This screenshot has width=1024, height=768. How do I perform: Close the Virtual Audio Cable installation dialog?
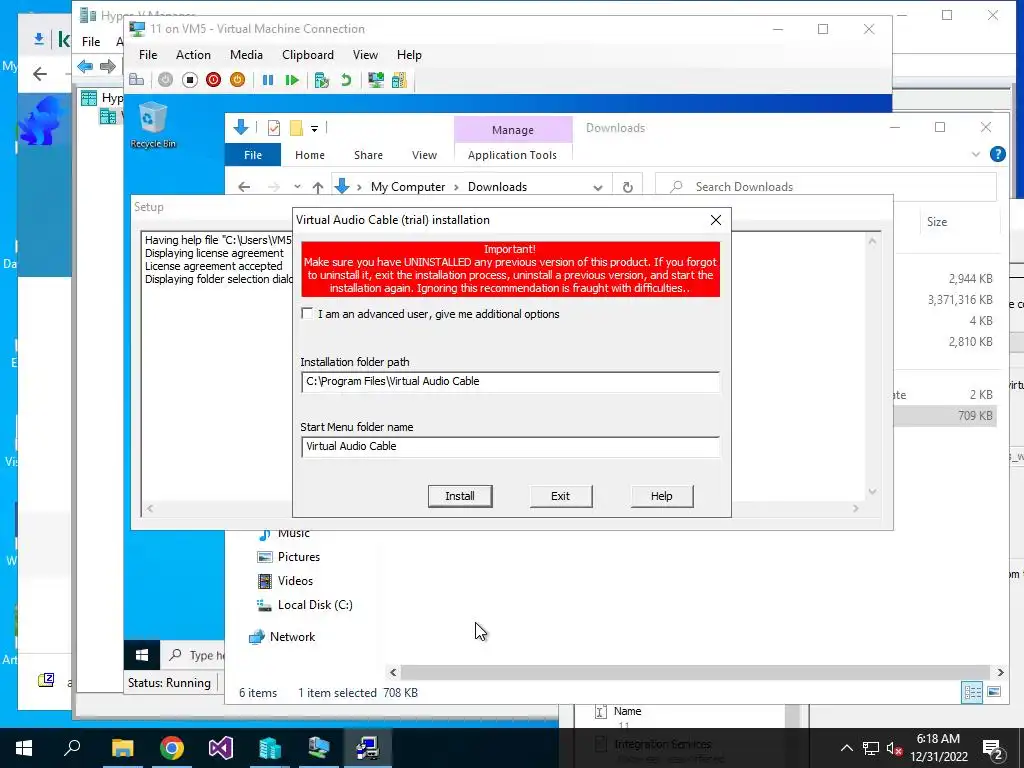pos(716,220)
